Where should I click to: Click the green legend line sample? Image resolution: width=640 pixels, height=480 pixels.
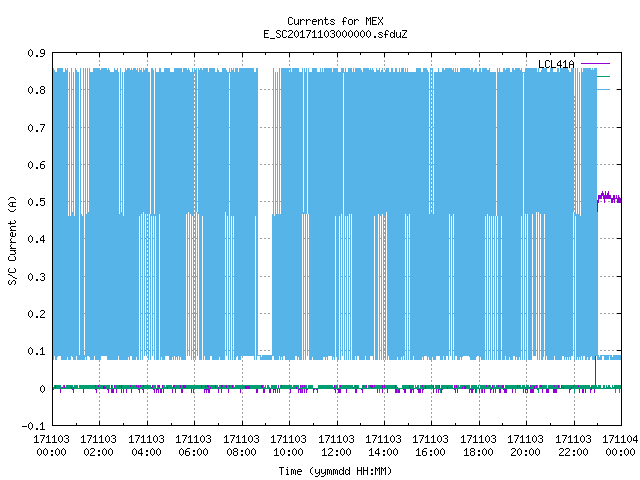click(603, 76)
